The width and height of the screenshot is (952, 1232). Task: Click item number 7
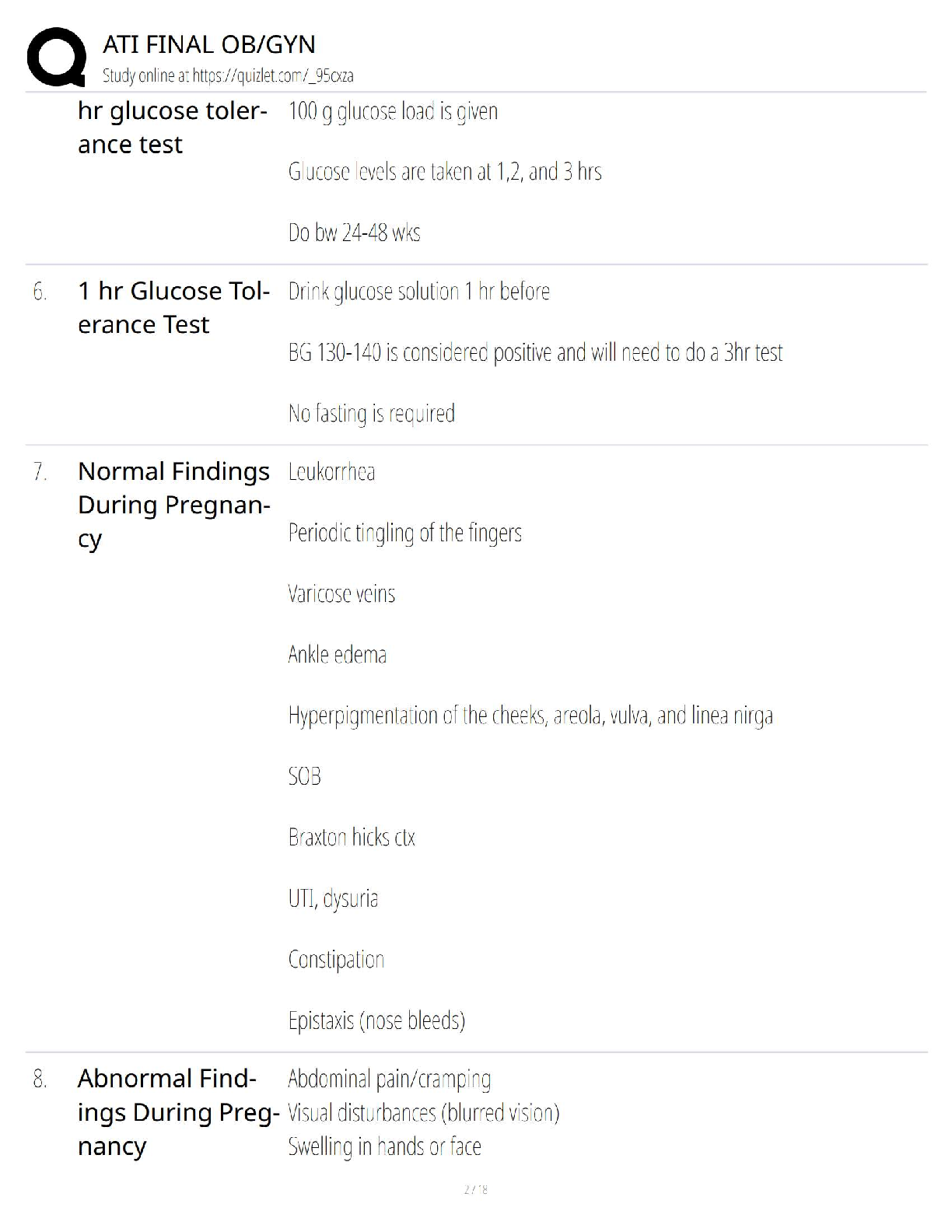click(40, 472)
